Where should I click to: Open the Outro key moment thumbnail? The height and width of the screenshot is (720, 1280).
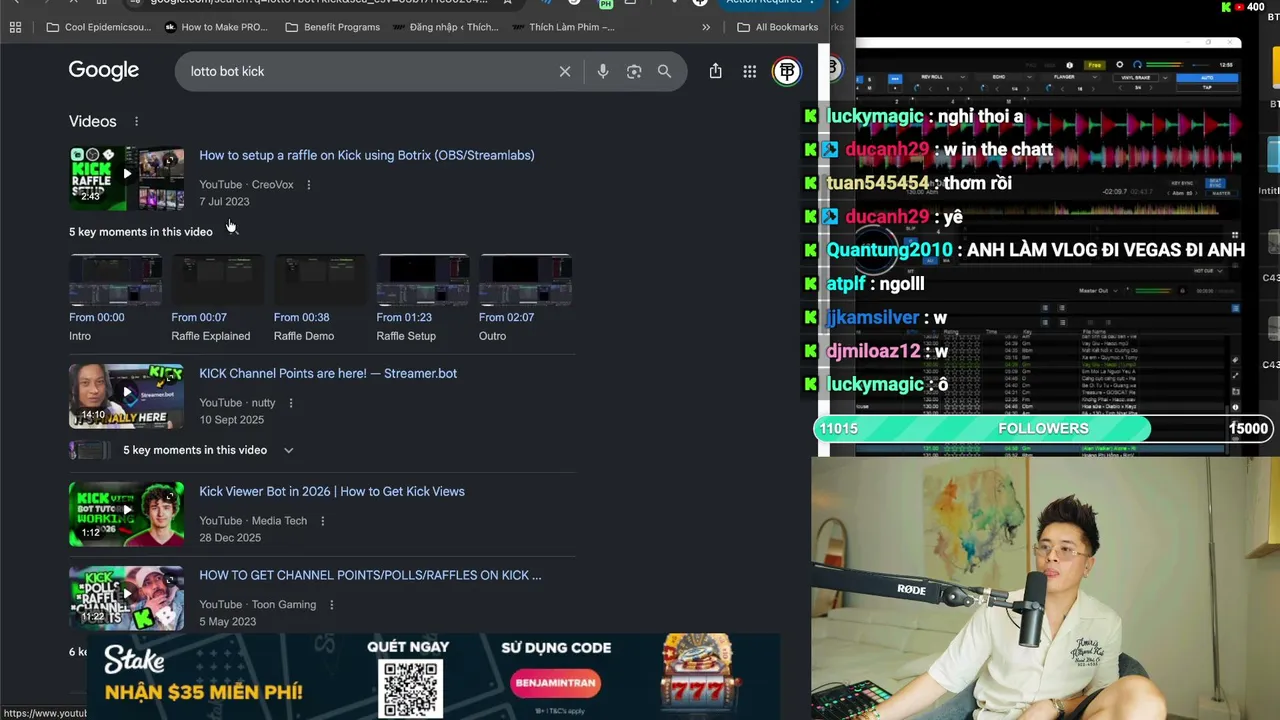pyautogui.click(x=525, y=279)
